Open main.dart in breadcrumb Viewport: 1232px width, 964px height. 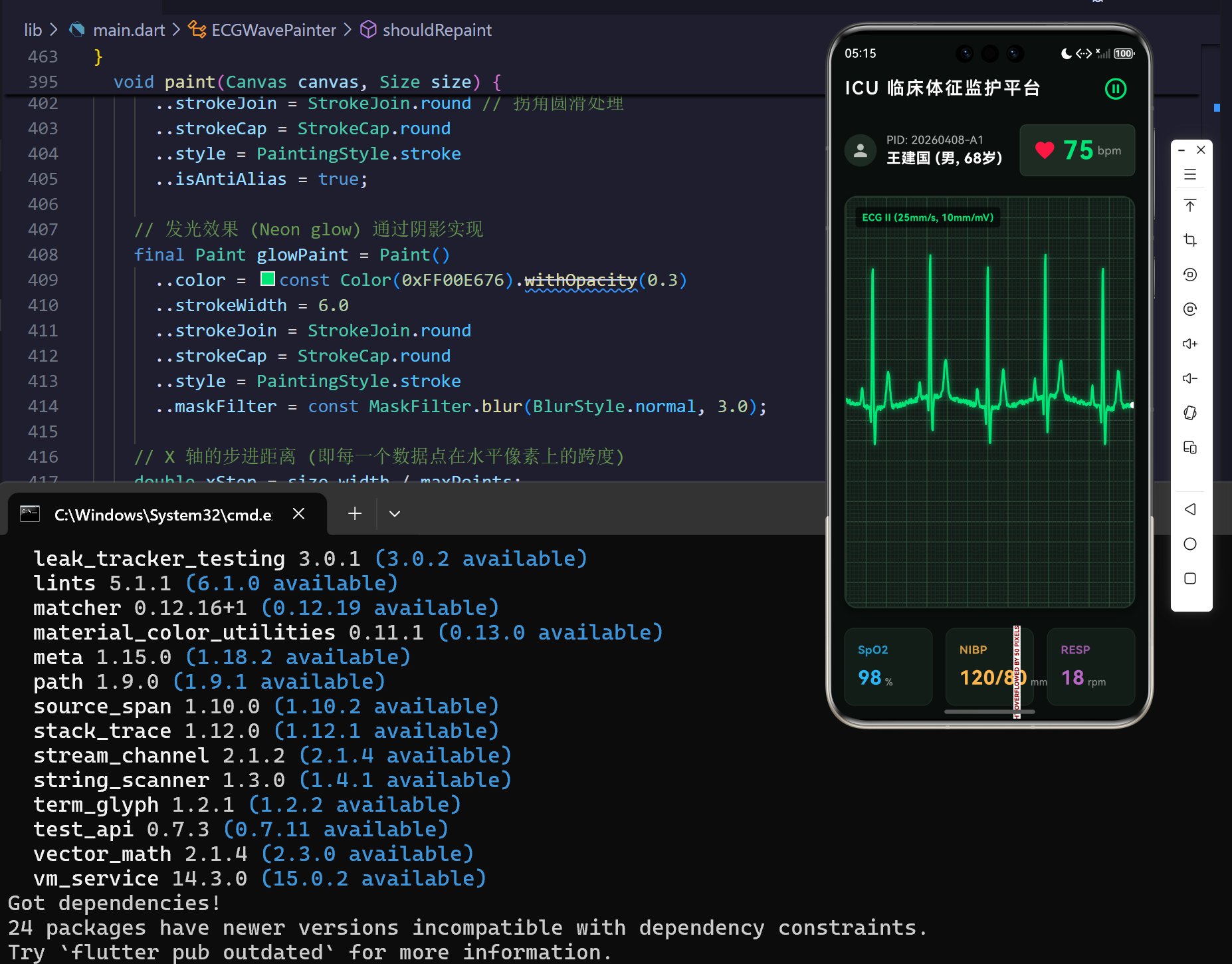coord(129,30)
